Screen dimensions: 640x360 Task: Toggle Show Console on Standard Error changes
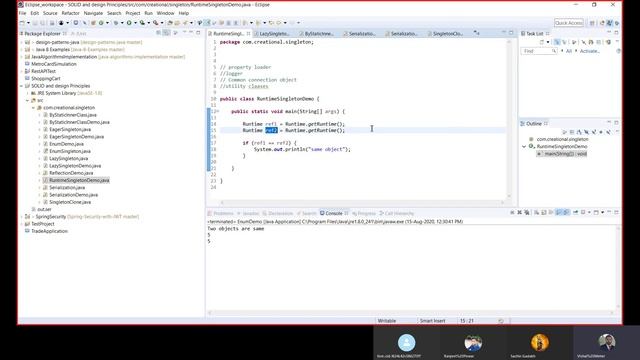[566, 213]
